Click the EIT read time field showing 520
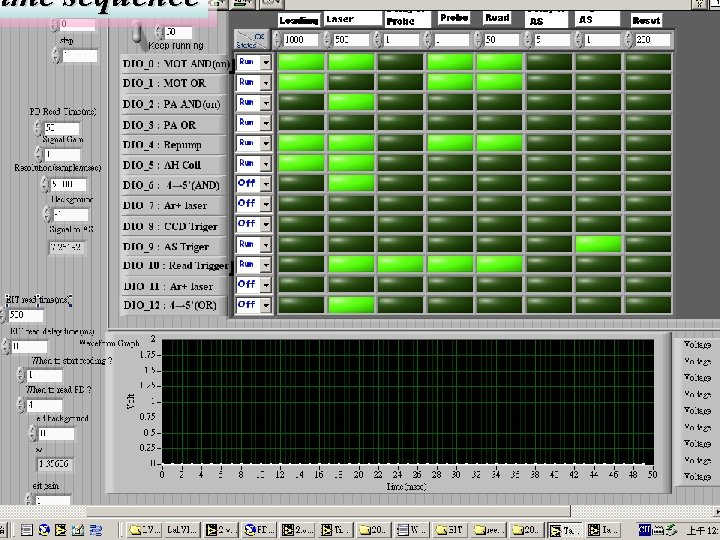Screen dimensions: 720x540 26,315
